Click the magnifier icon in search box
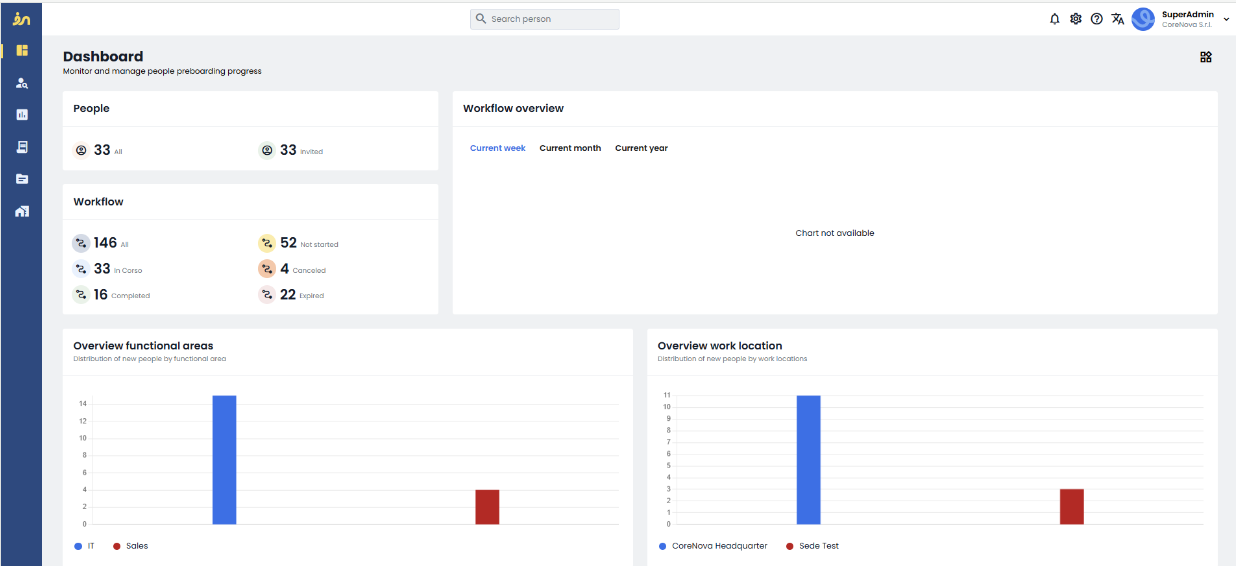The height and width of the screenshot is (566, 1236). coord(481,19)
